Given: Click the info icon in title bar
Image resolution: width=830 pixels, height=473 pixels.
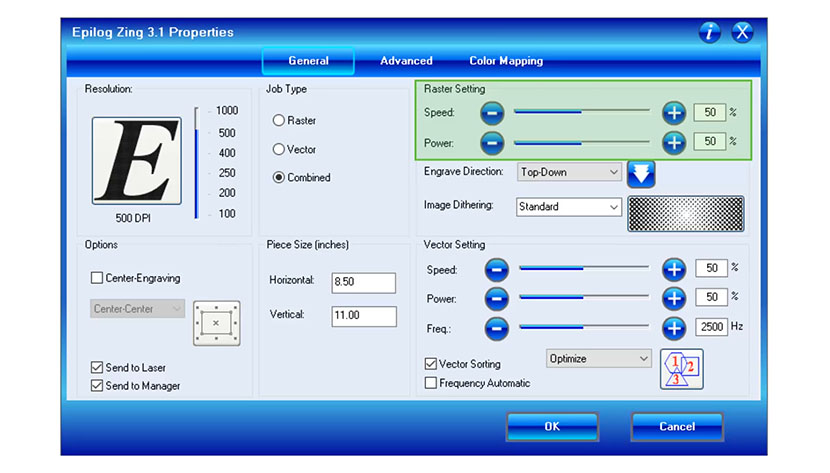Looking at the screenshot, I should (710, 32).
